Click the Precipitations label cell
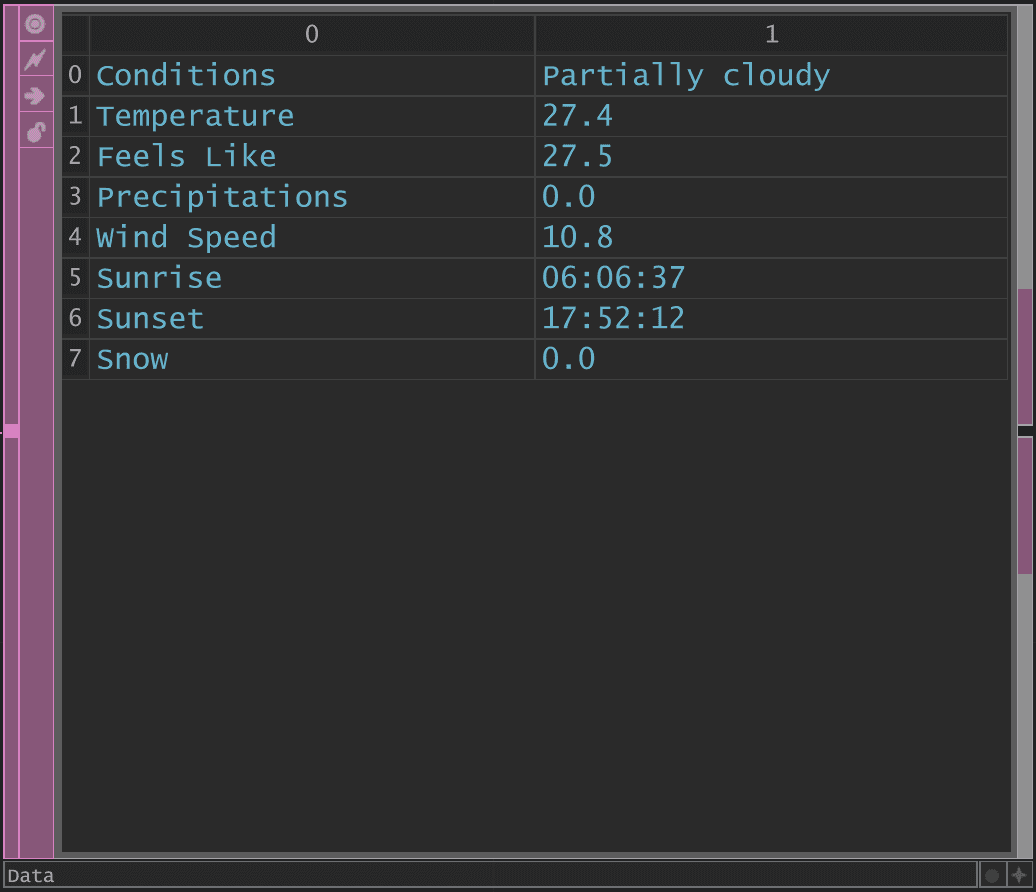Screen dimensions: 1036x892 click(312, 198)
